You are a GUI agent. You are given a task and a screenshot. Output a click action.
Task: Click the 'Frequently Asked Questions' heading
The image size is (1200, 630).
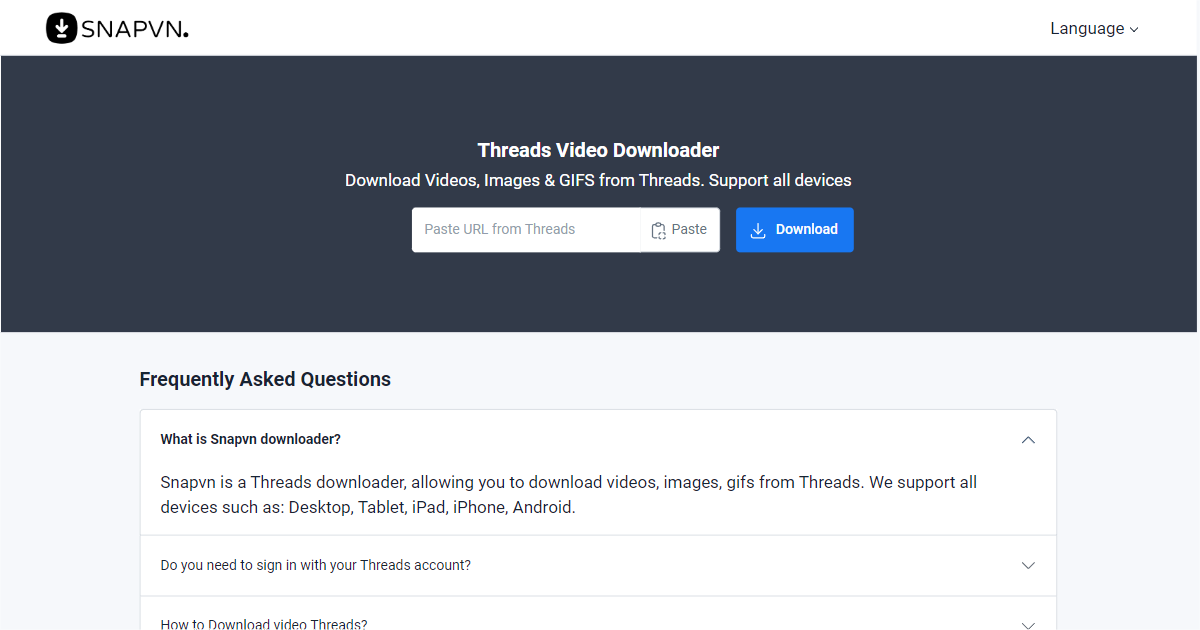265,379
